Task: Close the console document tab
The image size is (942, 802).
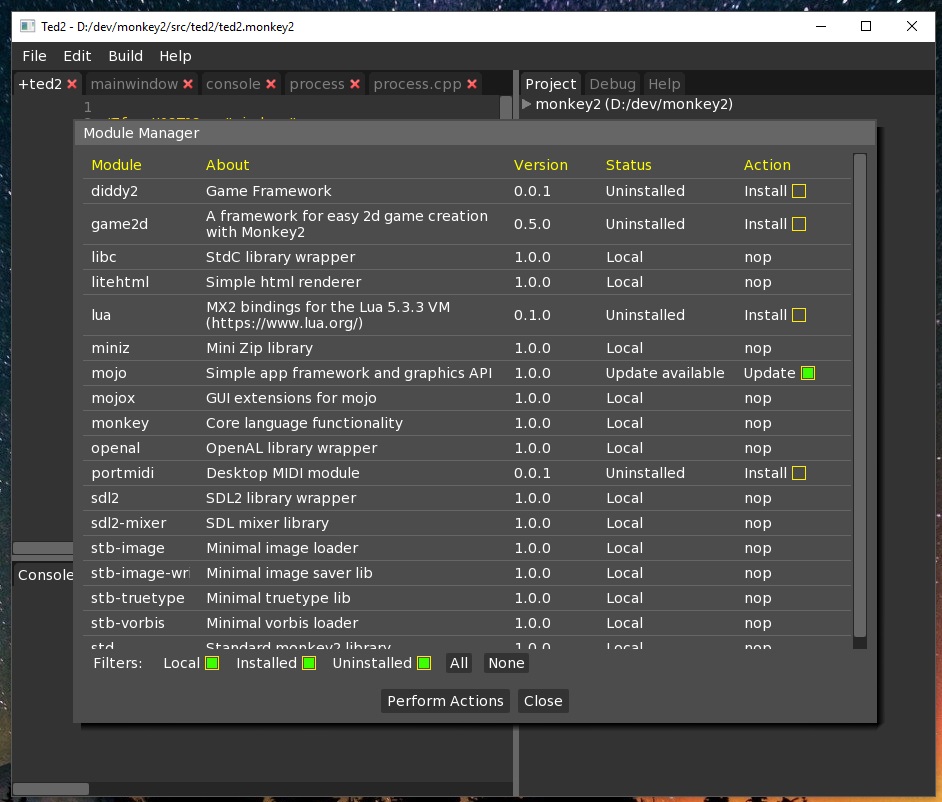Action: coord(271,84)
